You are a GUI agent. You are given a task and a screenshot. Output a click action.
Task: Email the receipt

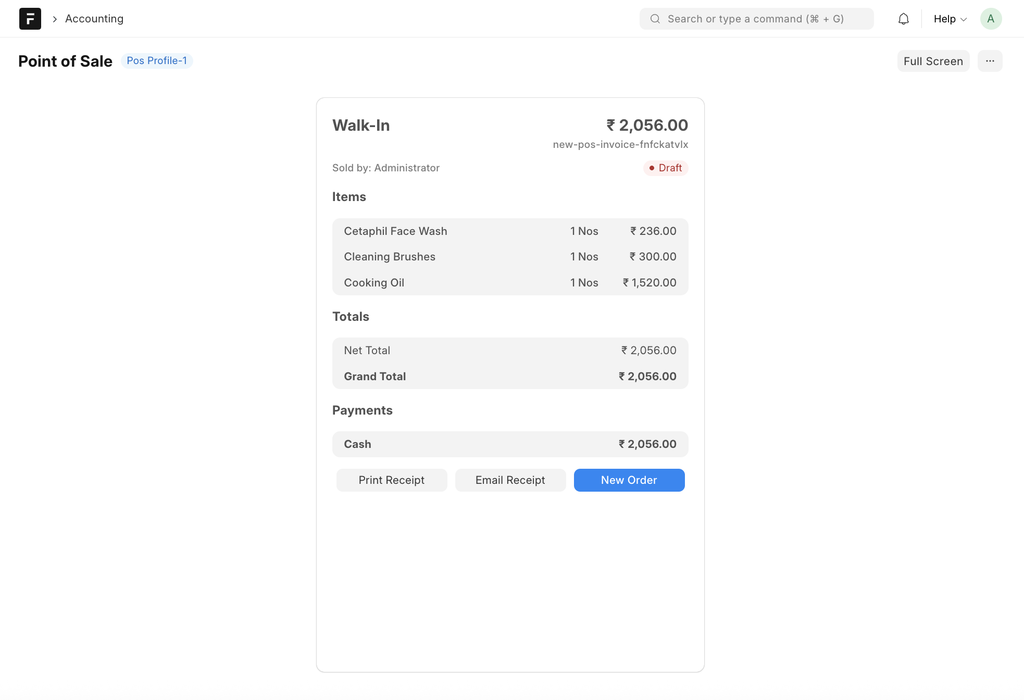pyautogui.click(x=510, y=480)
